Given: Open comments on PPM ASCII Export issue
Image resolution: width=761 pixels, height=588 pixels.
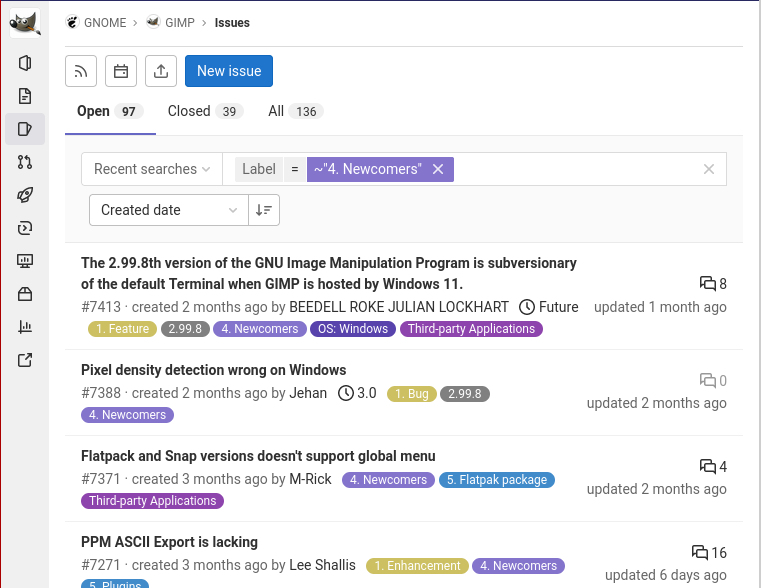Looking at the screenshot, I should click(x=709, y=553).
